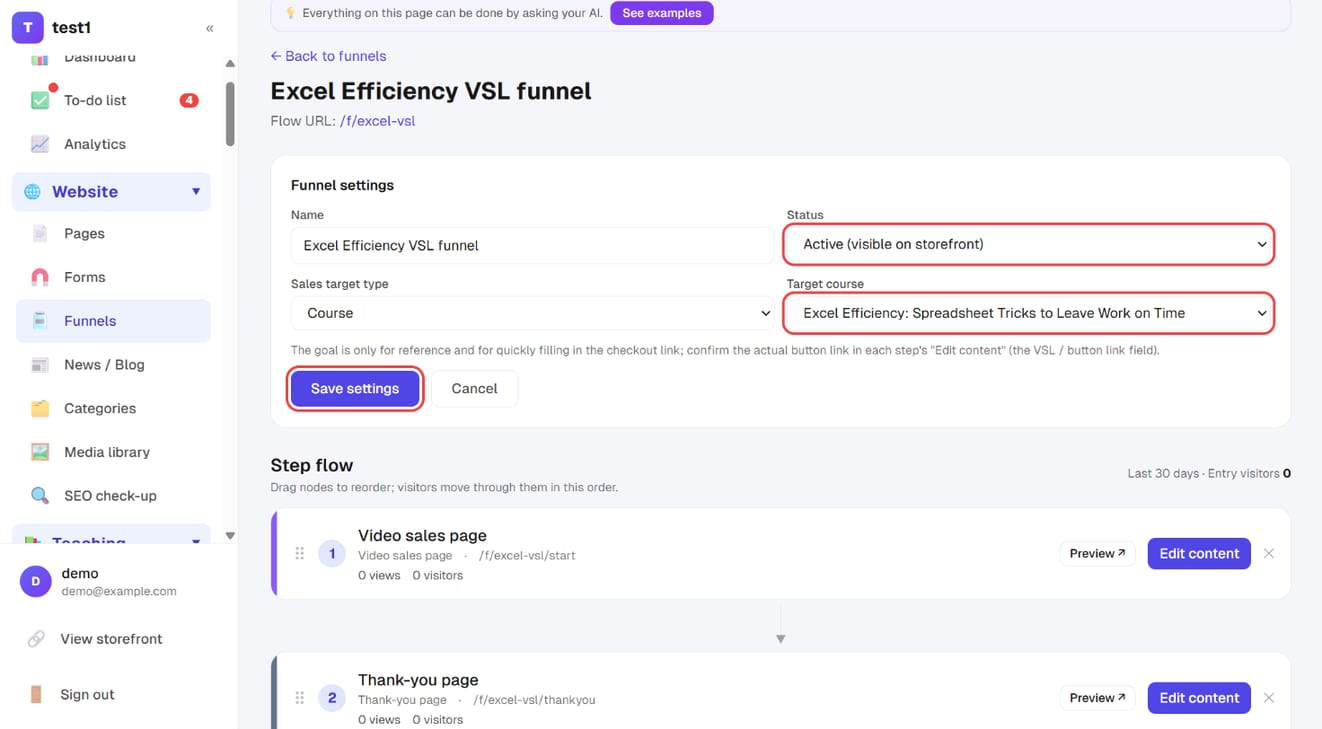Grab the drag handle of Thank-you page
Screen dimensions: 1322x729
299,698
